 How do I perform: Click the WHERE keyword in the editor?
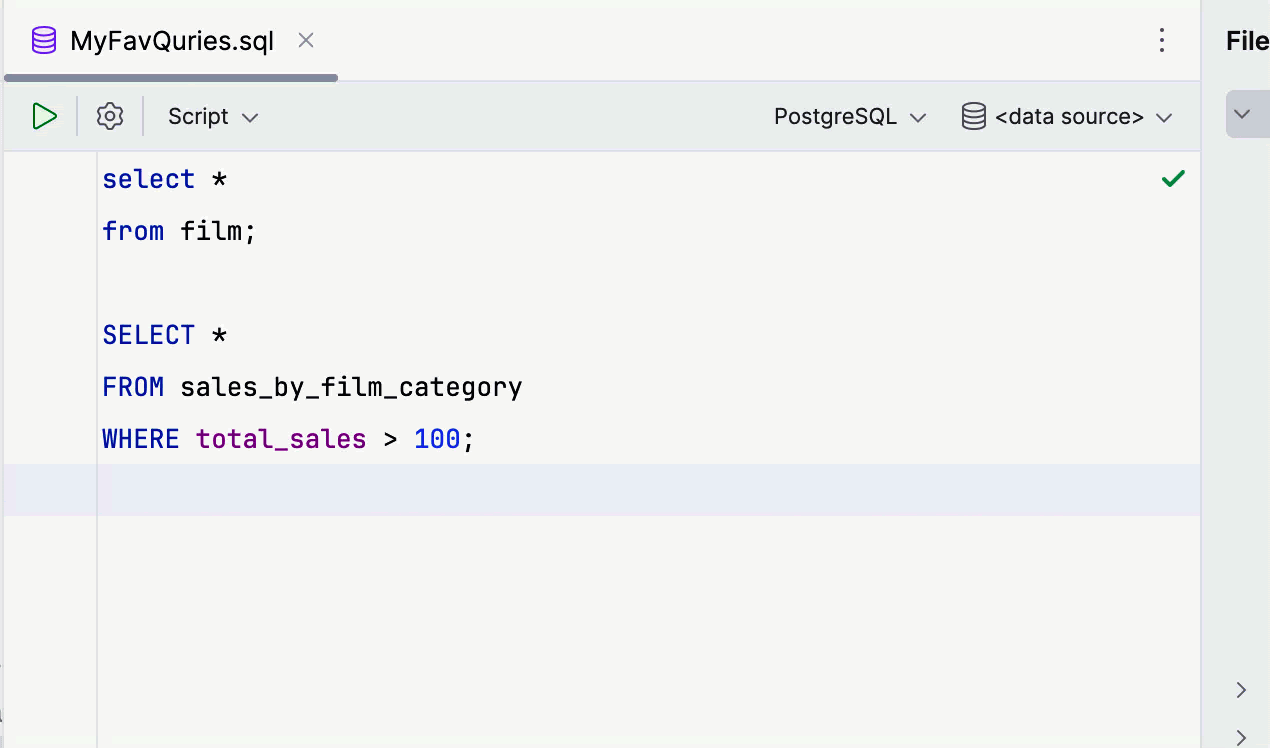click(140, 439)
